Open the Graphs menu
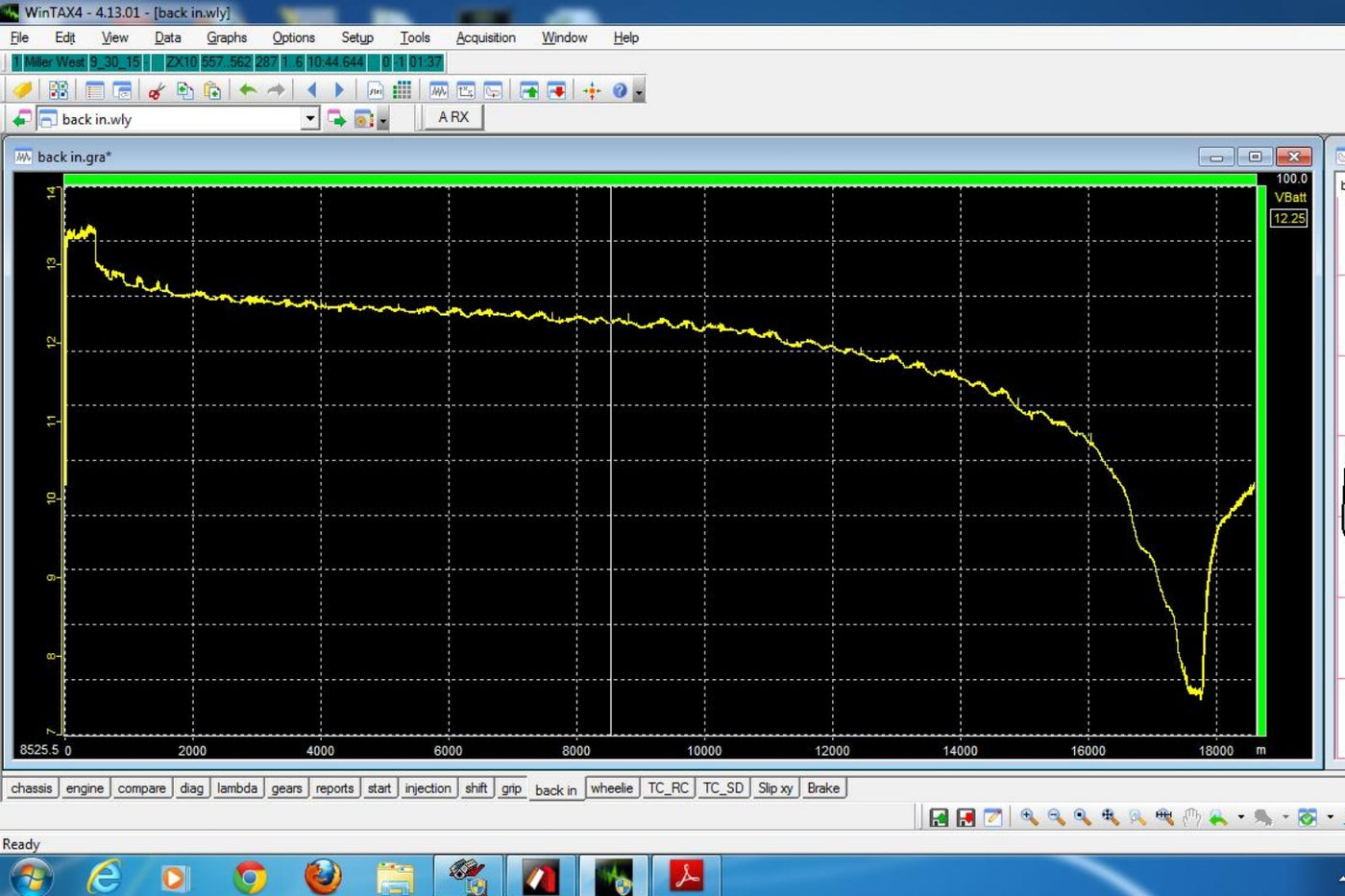Viewport: 1345px width, 896px height. click(x=227, y=37)
